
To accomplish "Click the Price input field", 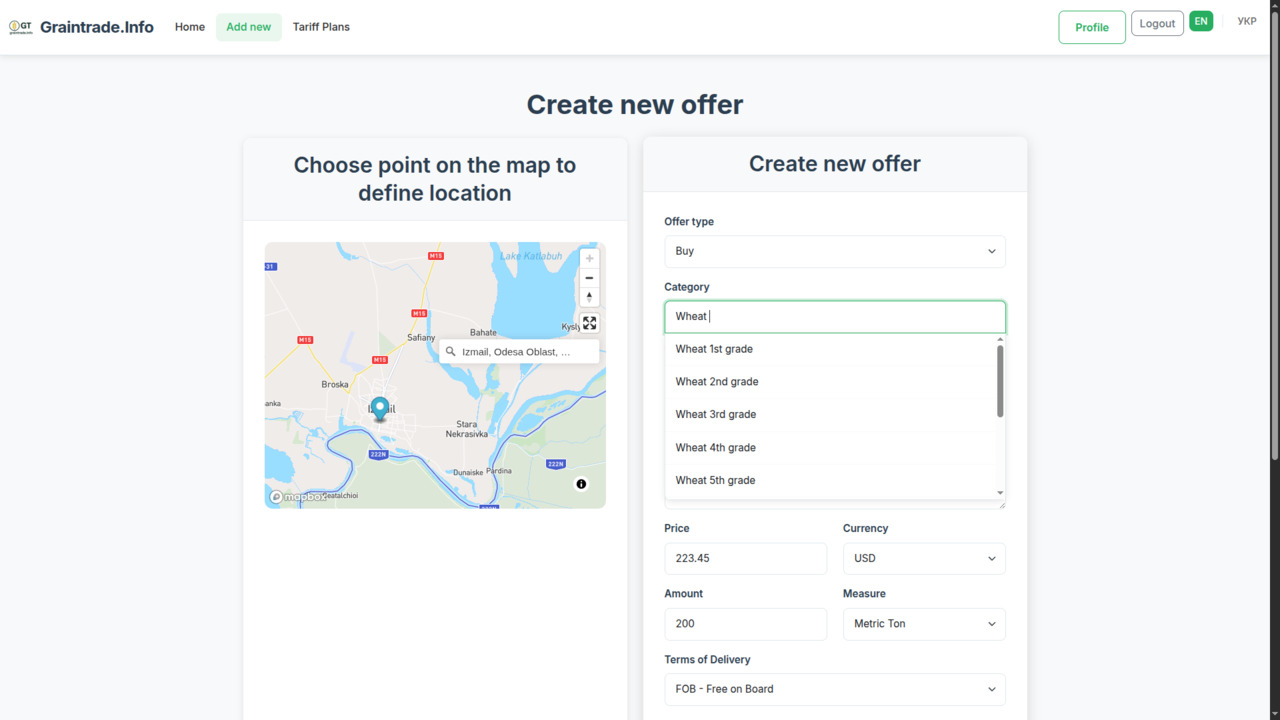I will point(745,558).
